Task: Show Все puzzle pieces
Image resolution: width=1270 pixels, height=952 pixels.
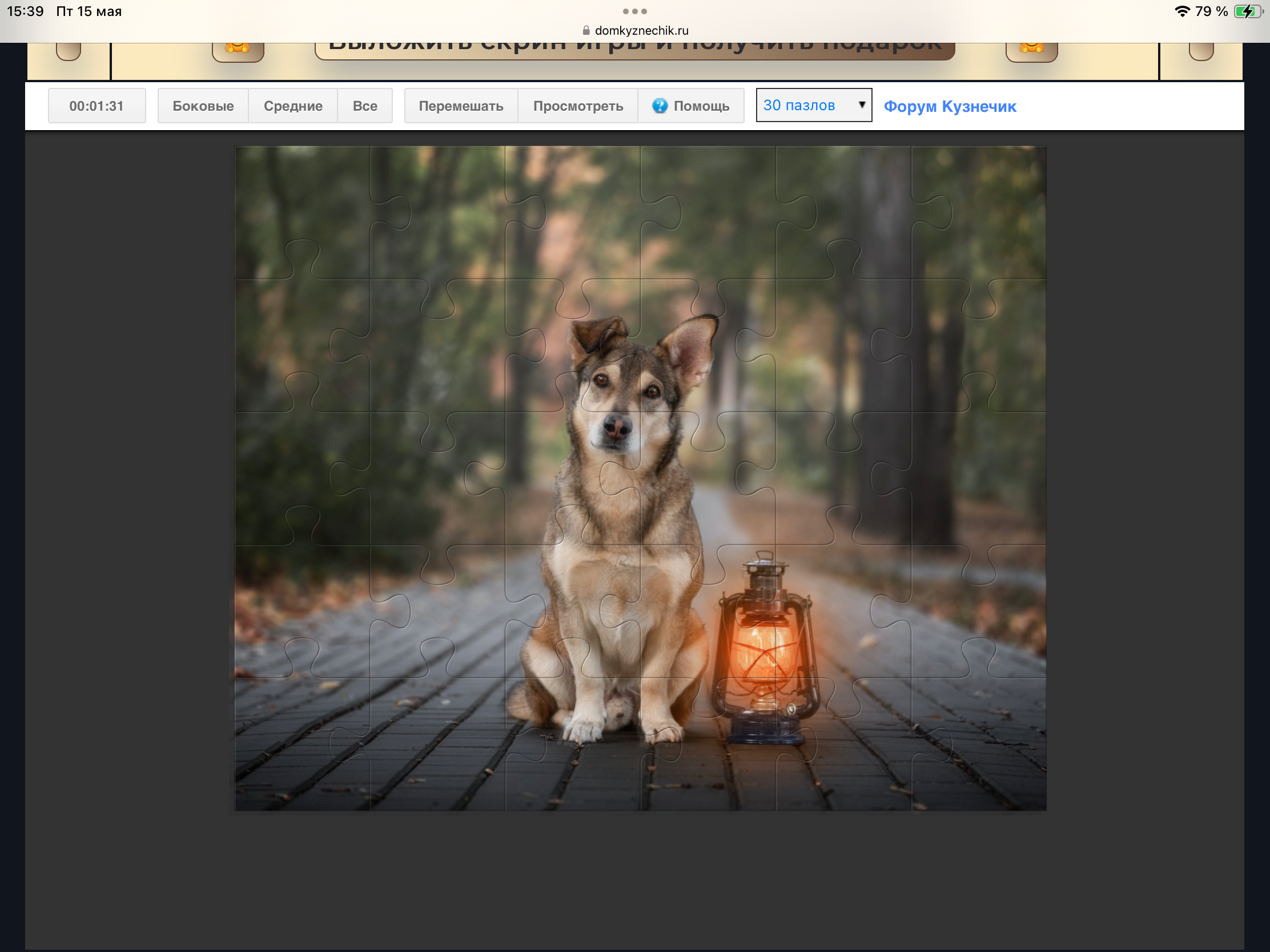Action: click(365, 106)
